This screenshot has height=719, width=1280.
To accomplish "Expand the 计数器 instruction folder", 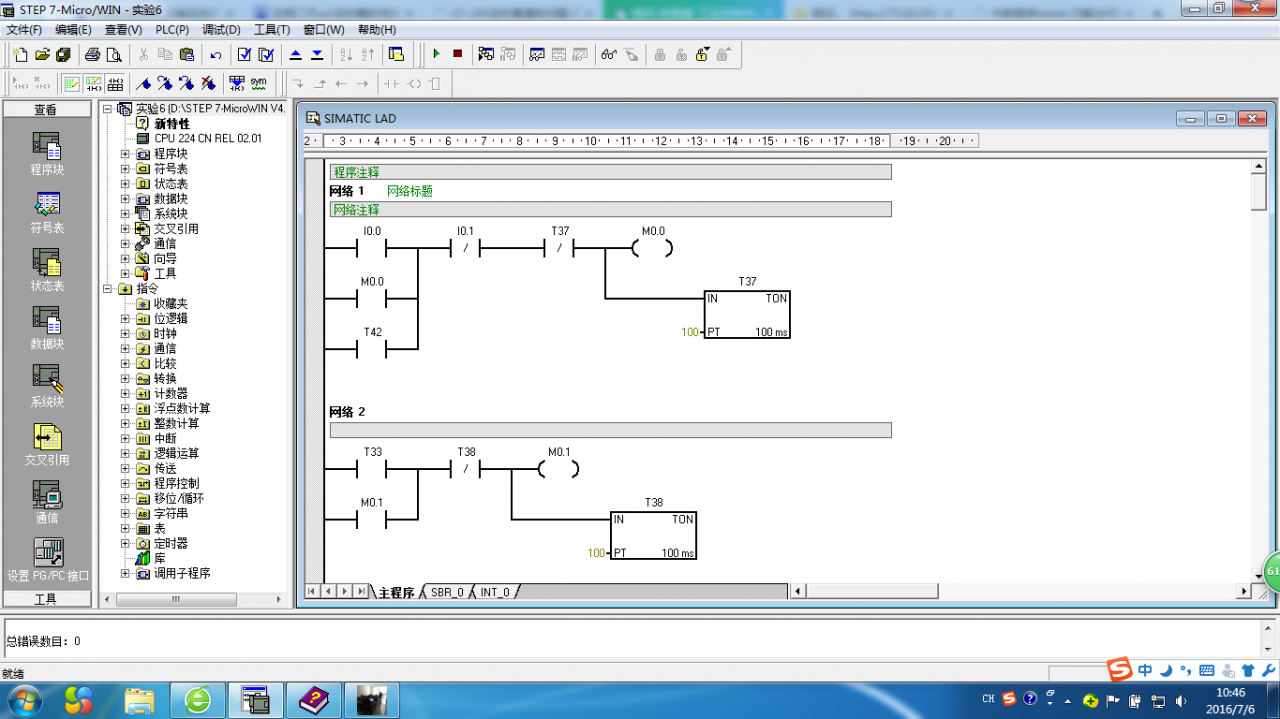I will pyautogui.click(x=125, y=394).
